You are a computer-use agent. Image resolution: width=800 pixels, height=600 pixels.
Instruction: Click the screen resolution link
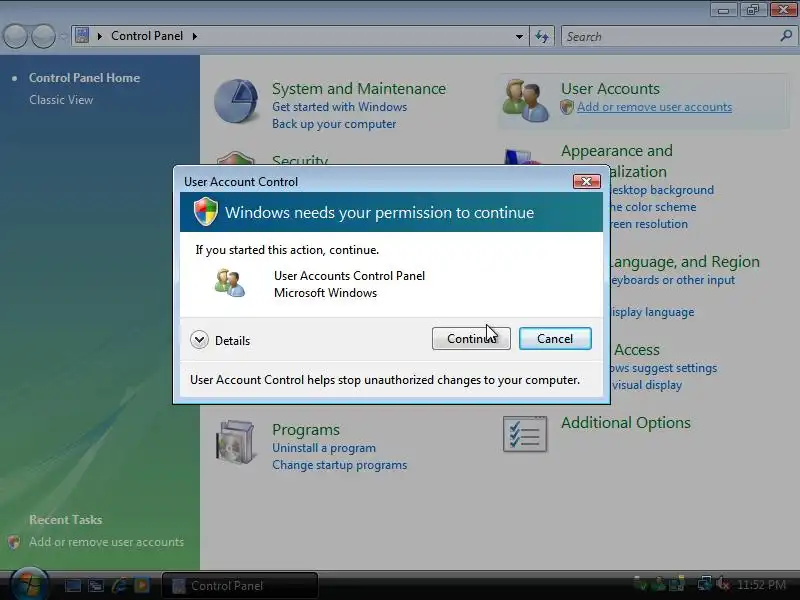(649, 224)
